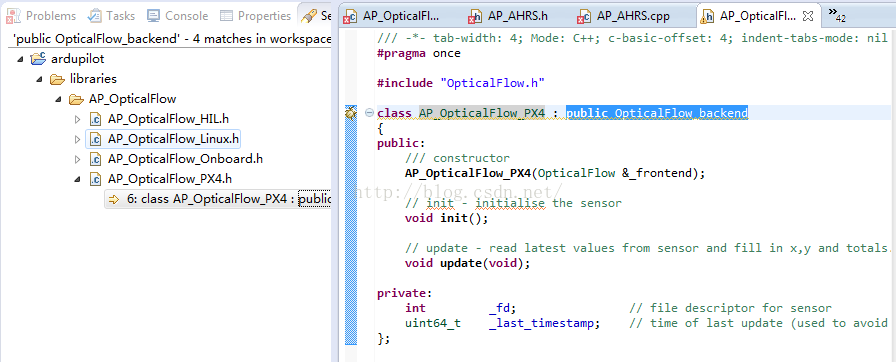The width and height of the screenshot is (896, 362).
Task: Click the '// init - initialise the sensor' comment
Action: click(x=513, y=203)
